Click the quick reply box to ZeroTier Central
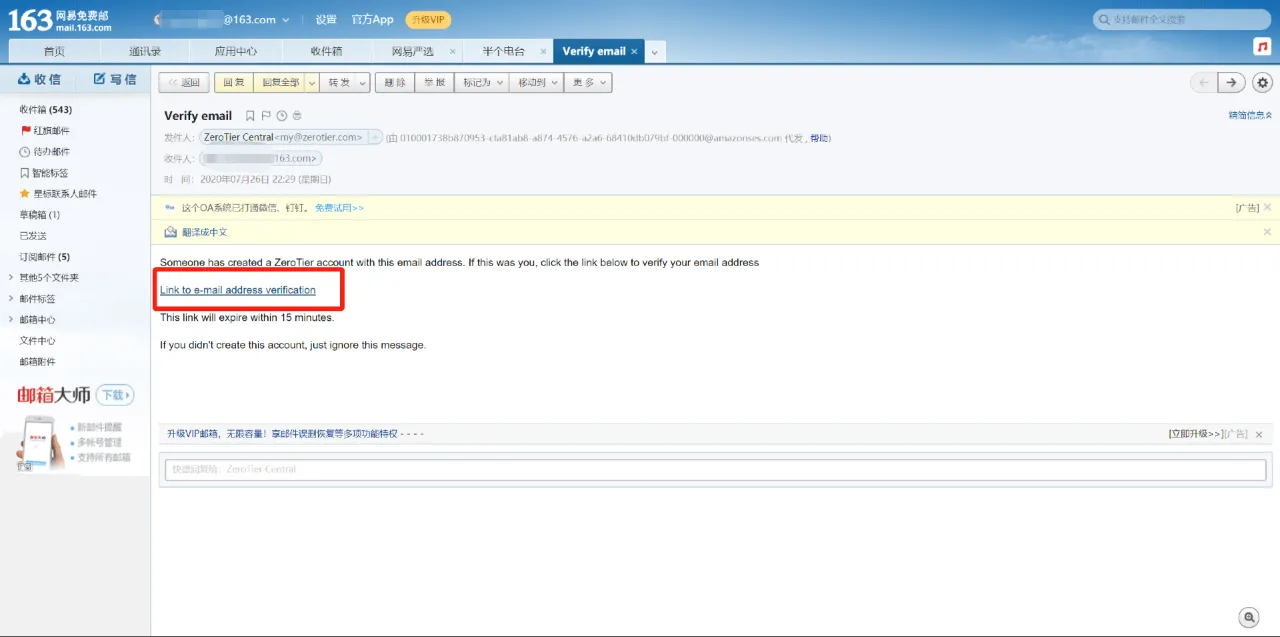 pyautogui.click(x=715, y=469)
